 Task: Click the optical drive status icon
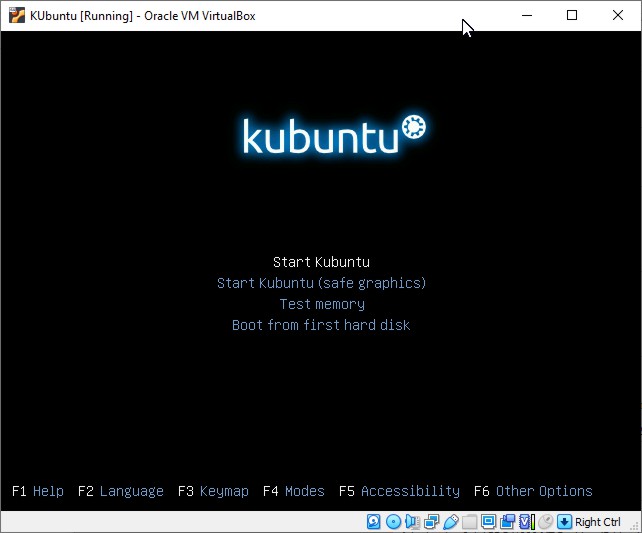tap(393, 522)
